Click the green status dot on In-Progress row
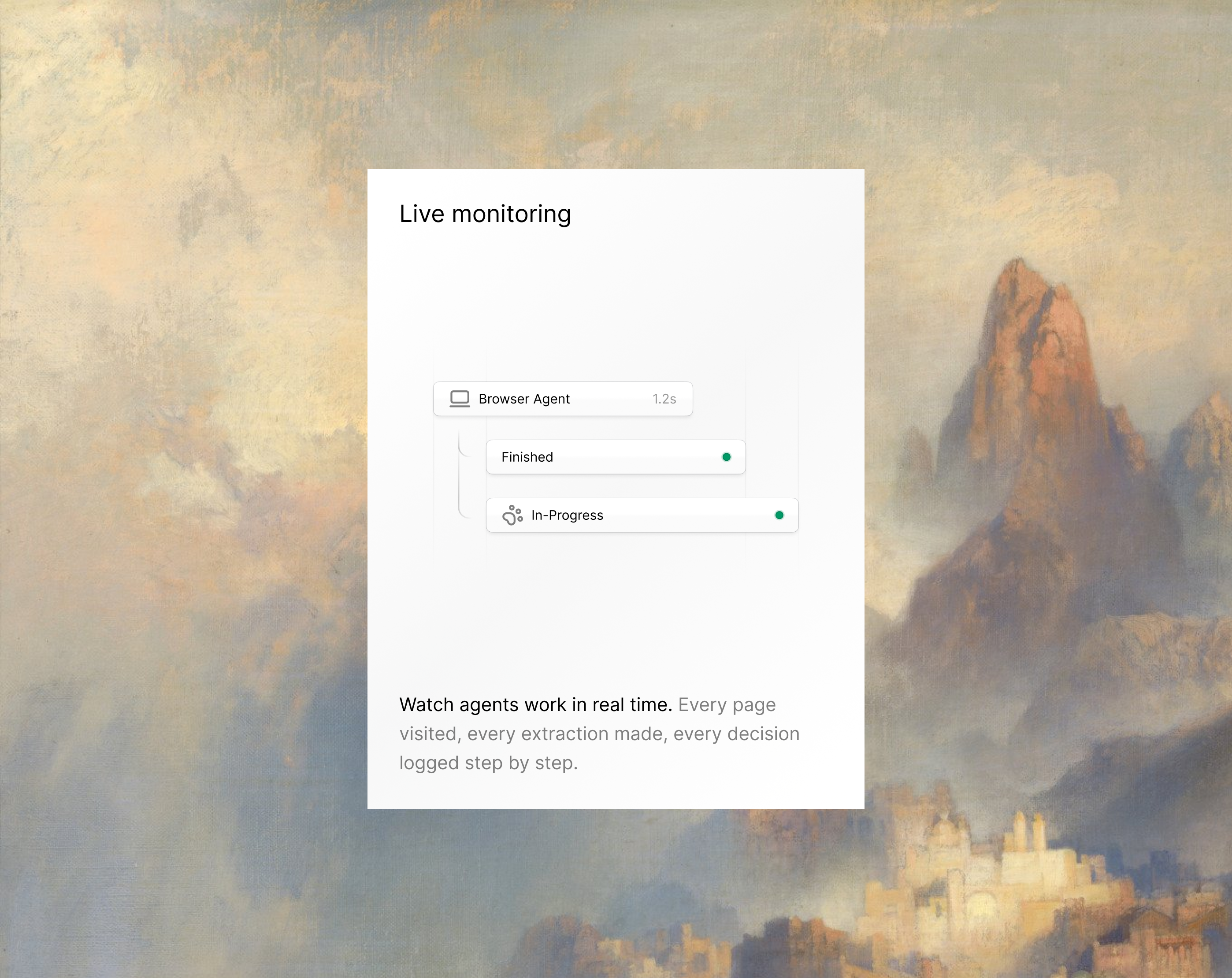1232x978 pixels. pos(779,515)
